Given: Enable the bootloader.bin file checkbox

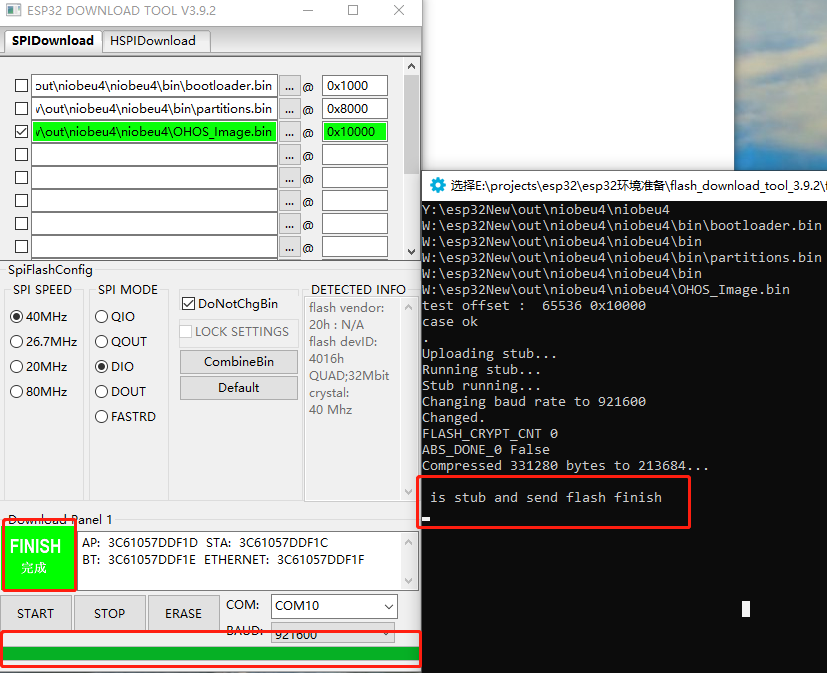Looking at the screenshot, I should coord(22,85).
